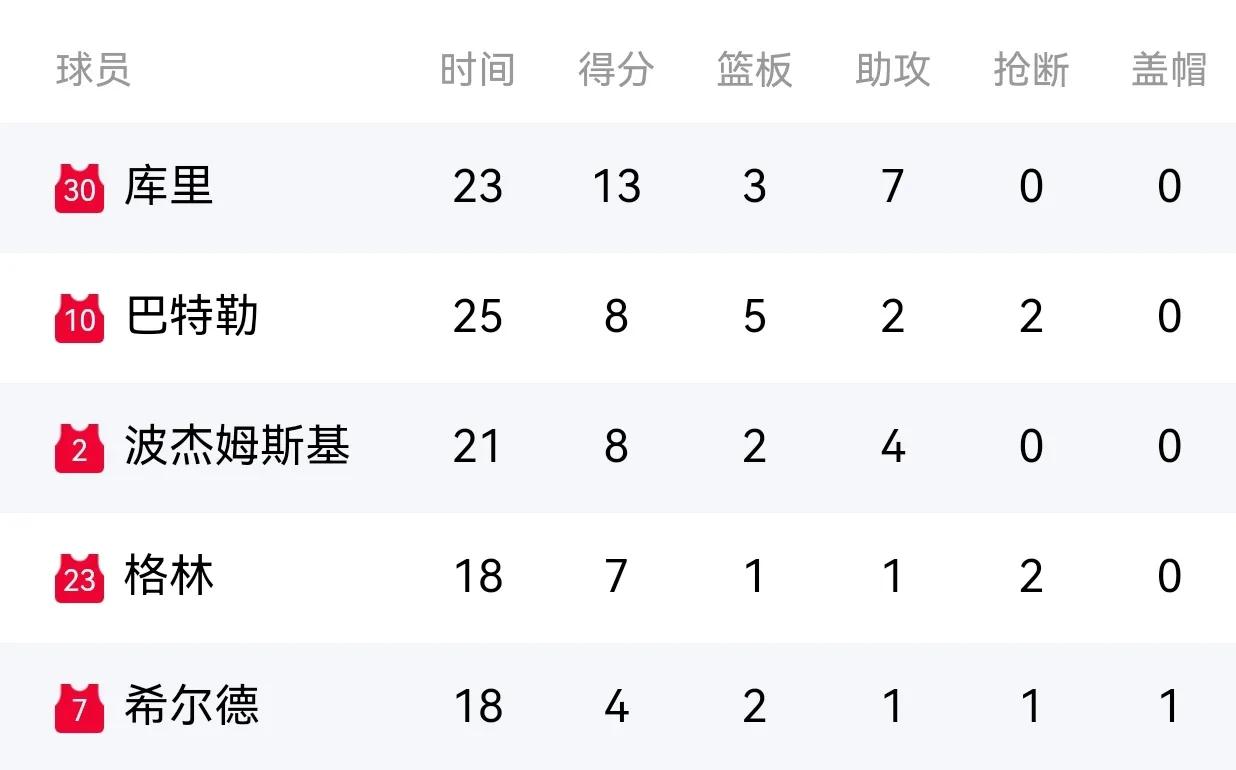Sort by the 篮板 column header

[x=754, y=70]
